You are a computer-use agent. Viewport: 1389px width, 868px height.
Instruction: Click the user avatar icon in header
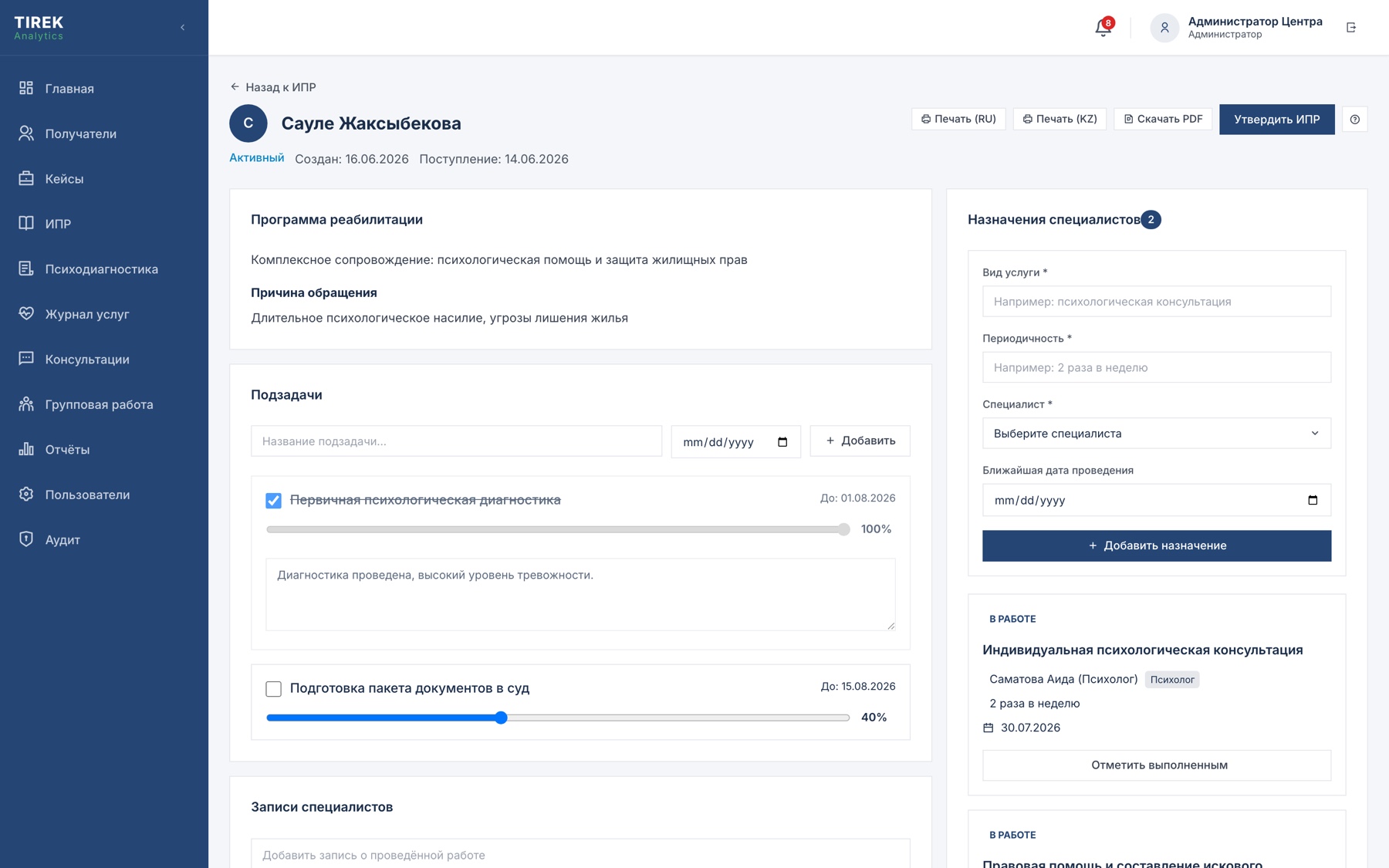point(1164,28)
